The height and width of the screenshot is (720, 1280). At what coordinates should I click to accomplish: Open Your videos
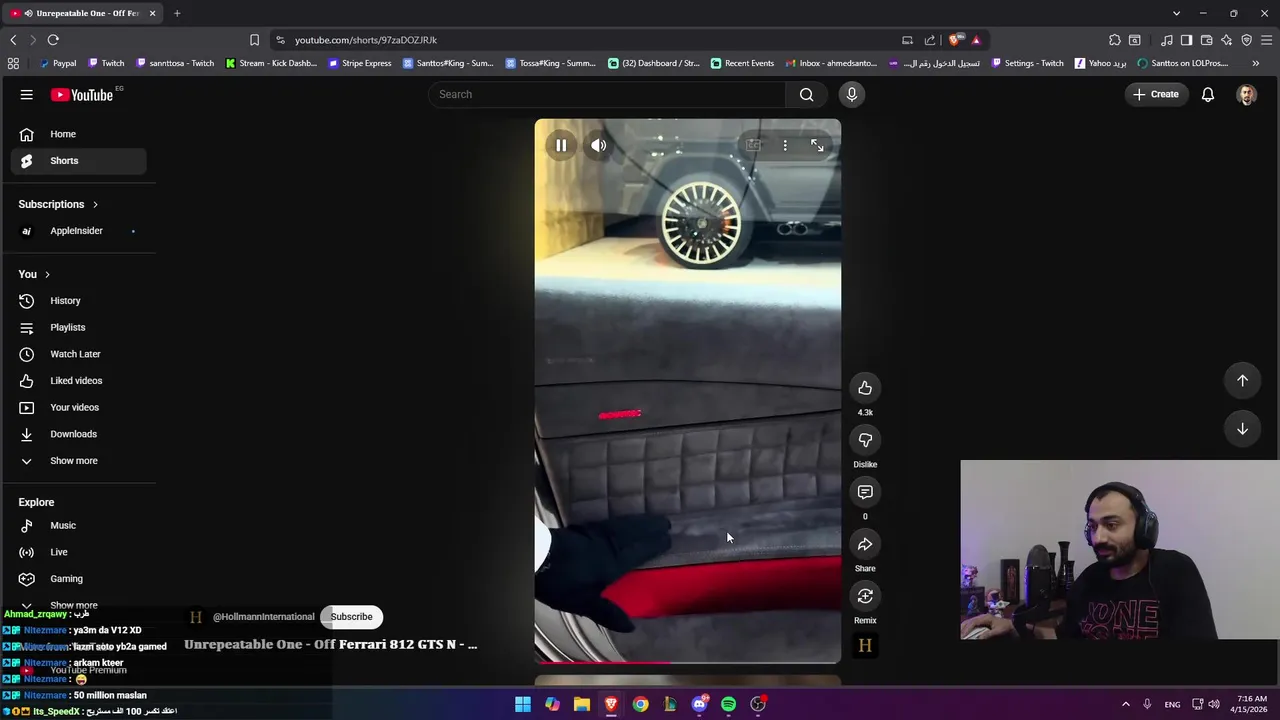point(79,407)
